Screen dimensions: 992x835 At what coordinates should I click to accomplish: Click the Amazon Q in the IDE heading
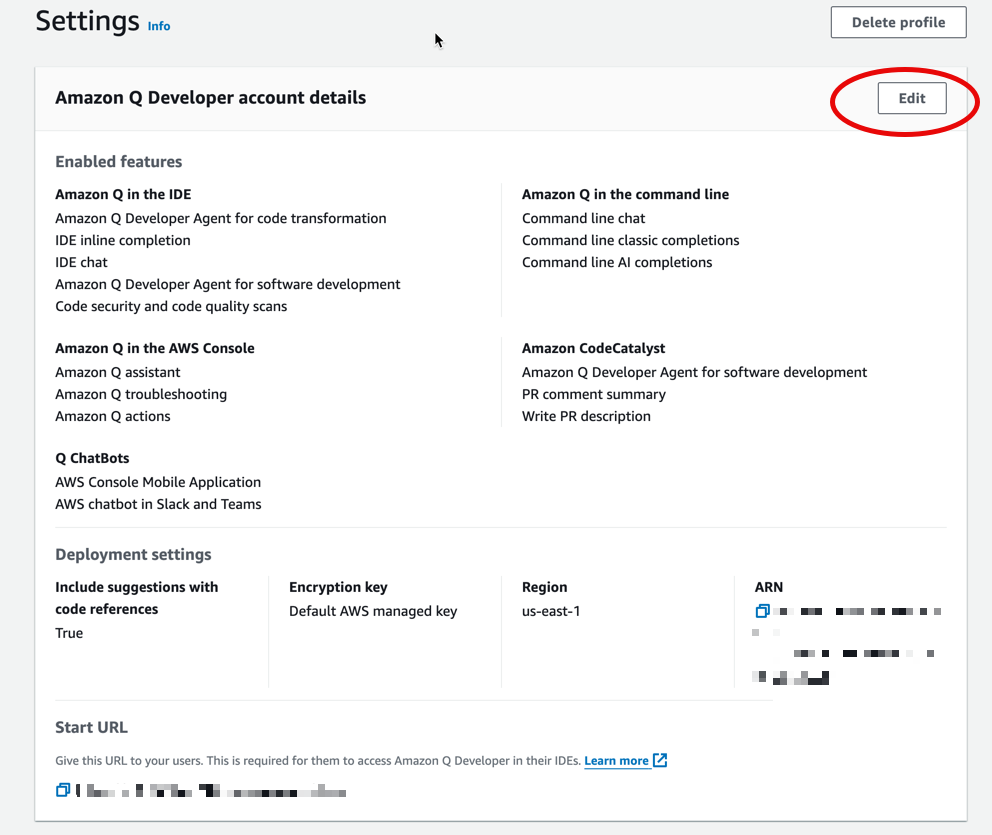click(122, 194)
